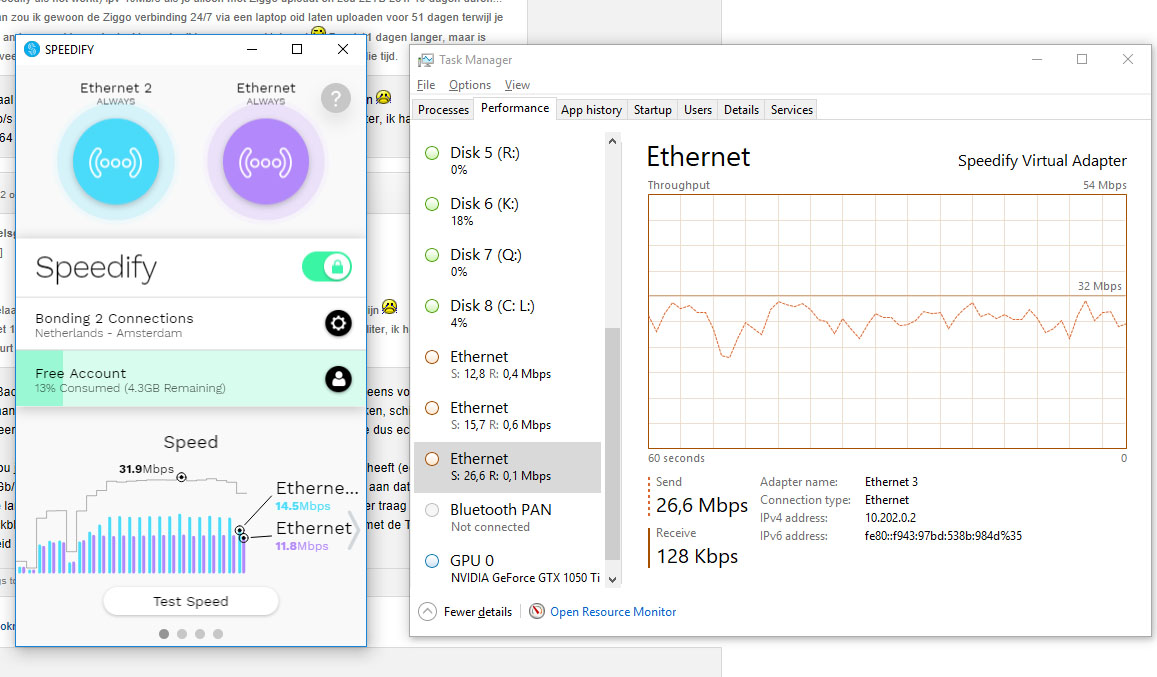Switch to the Startup tab

[652, 109]
